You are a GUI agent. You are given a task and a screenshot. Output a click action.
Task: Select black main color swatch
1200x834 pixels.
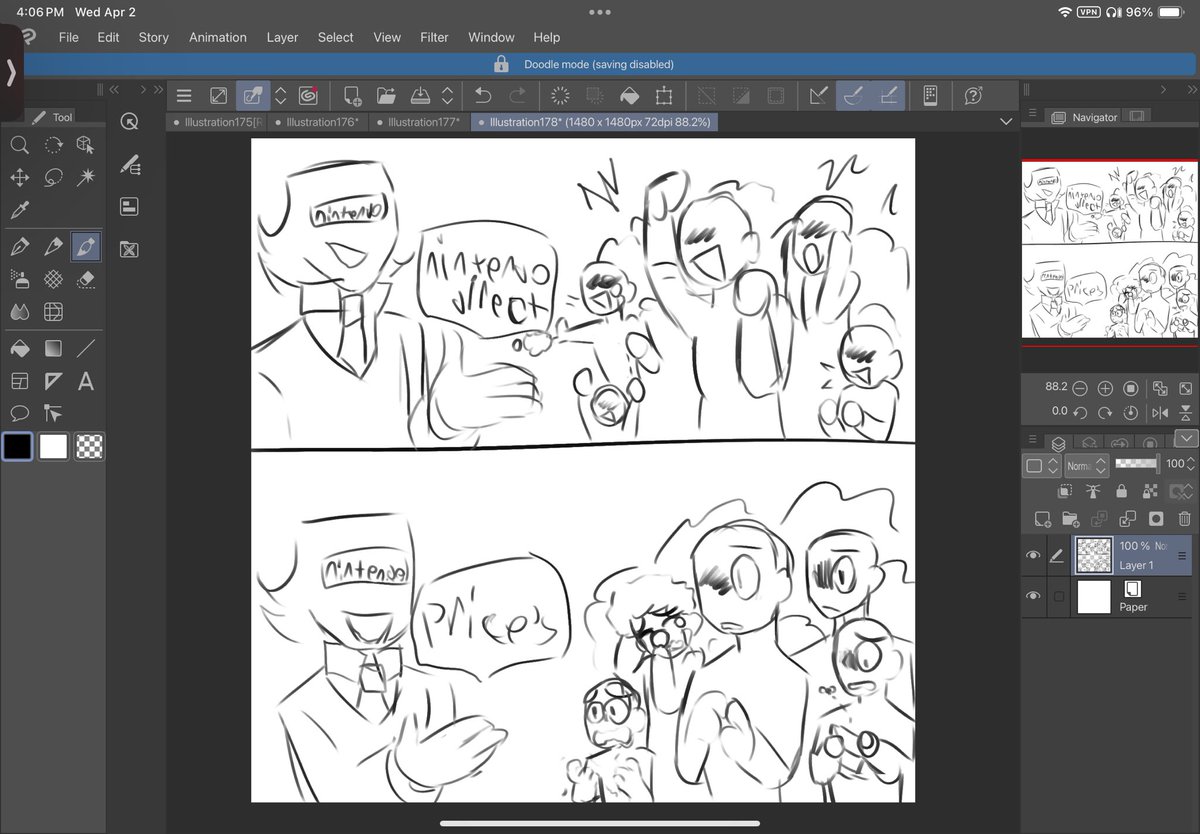17,446
